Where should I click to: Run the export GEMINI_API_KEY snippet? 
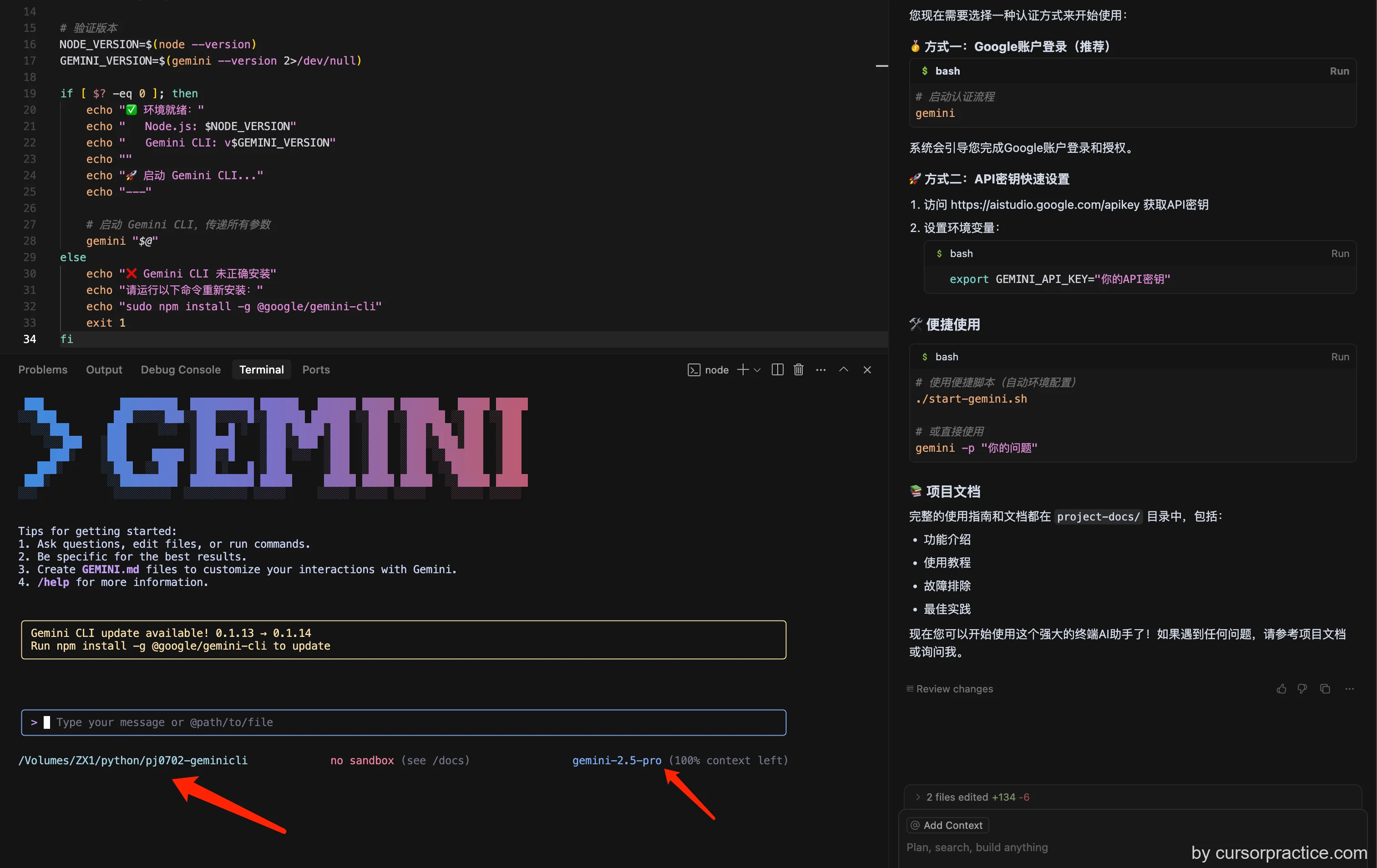[1340, 253]
